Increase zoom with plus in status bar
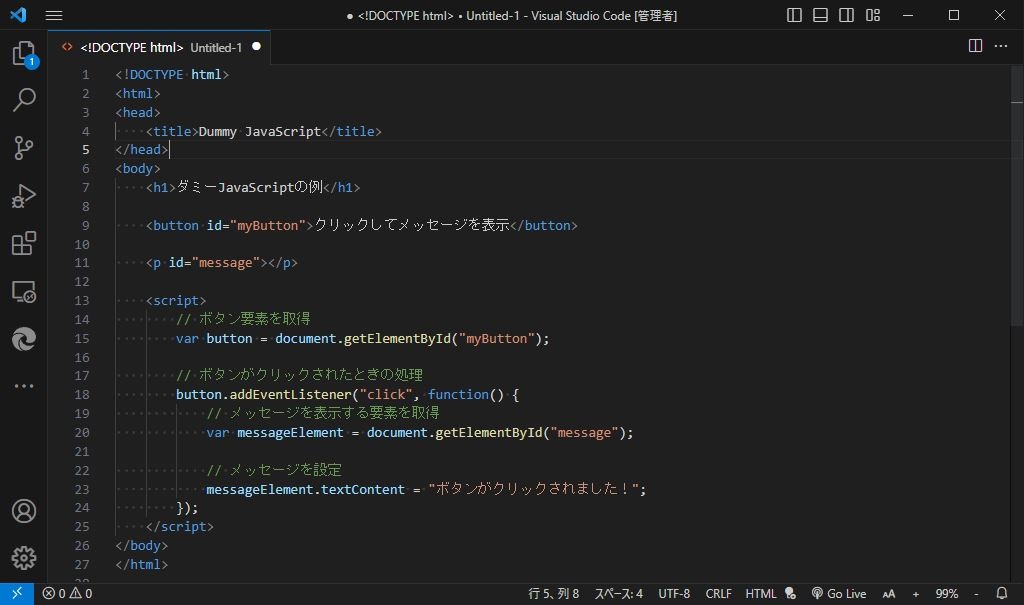Viewport: 1024px width, 605px height. pyautogui.click(x=916, y=594)
